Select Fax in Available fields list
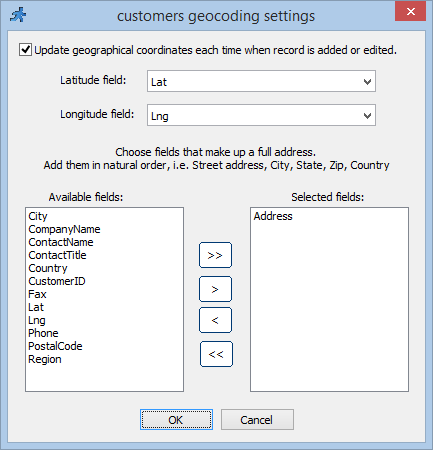The width and height of the screenshot is (433, 450). pyautogui.click(x=37, y=294)
